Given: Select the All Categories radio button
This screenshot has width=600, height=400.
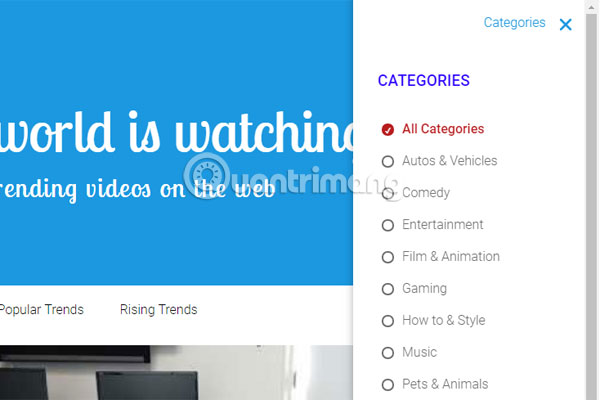Looking at the screenshot, I should 388,129.
